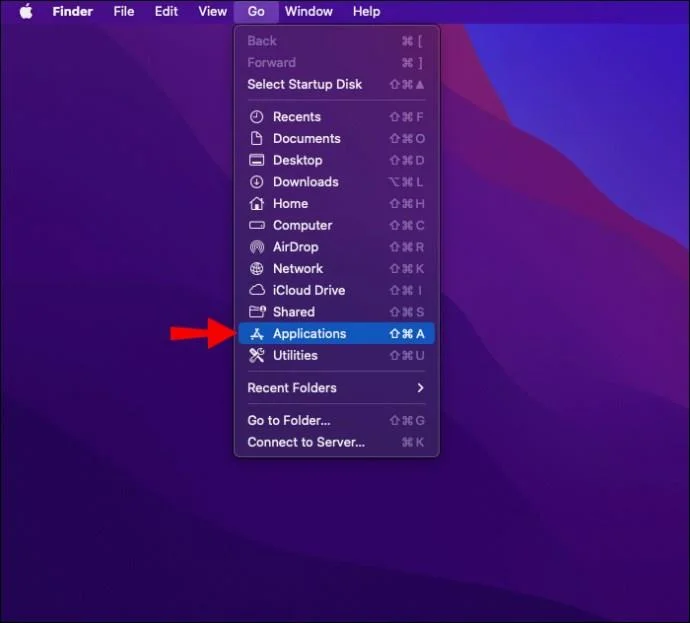Choose Go to Folder…
Viewport: 690px width, 623px height.
click(337, 420)
